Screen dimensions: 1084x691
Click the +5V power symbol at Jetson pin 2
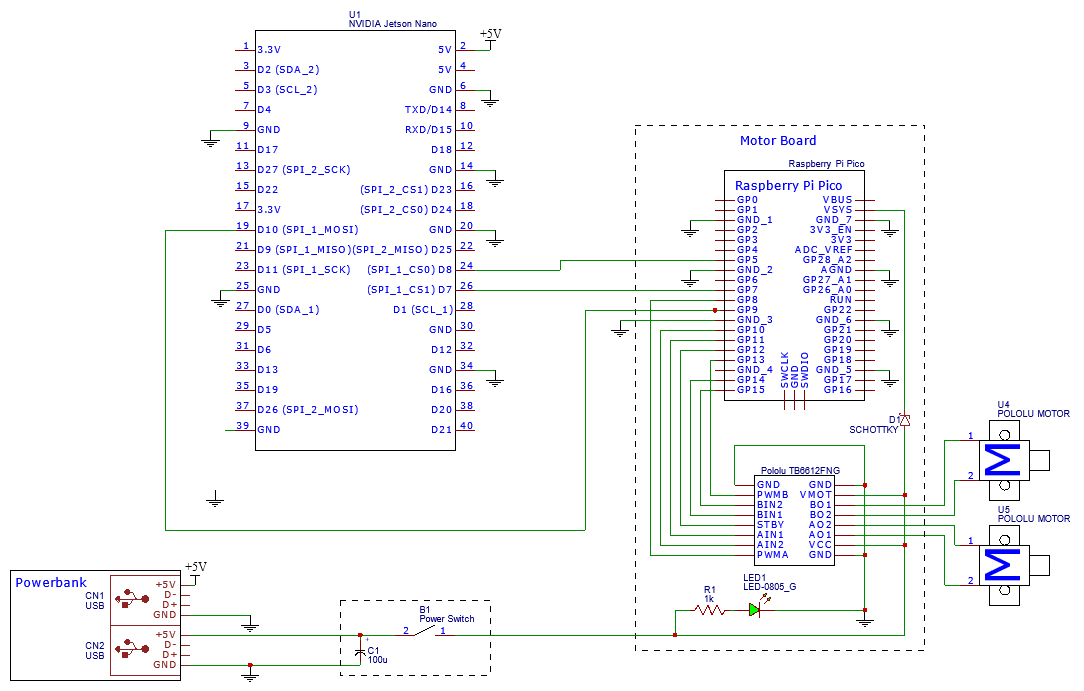pos(490,38)
